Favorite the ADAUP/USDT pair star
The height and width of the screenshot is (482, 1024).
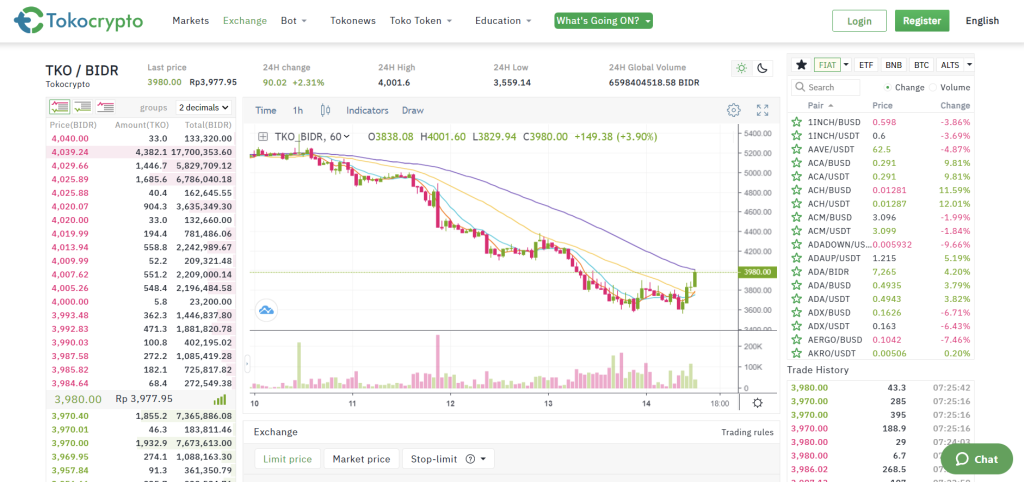tap(796, 258)
